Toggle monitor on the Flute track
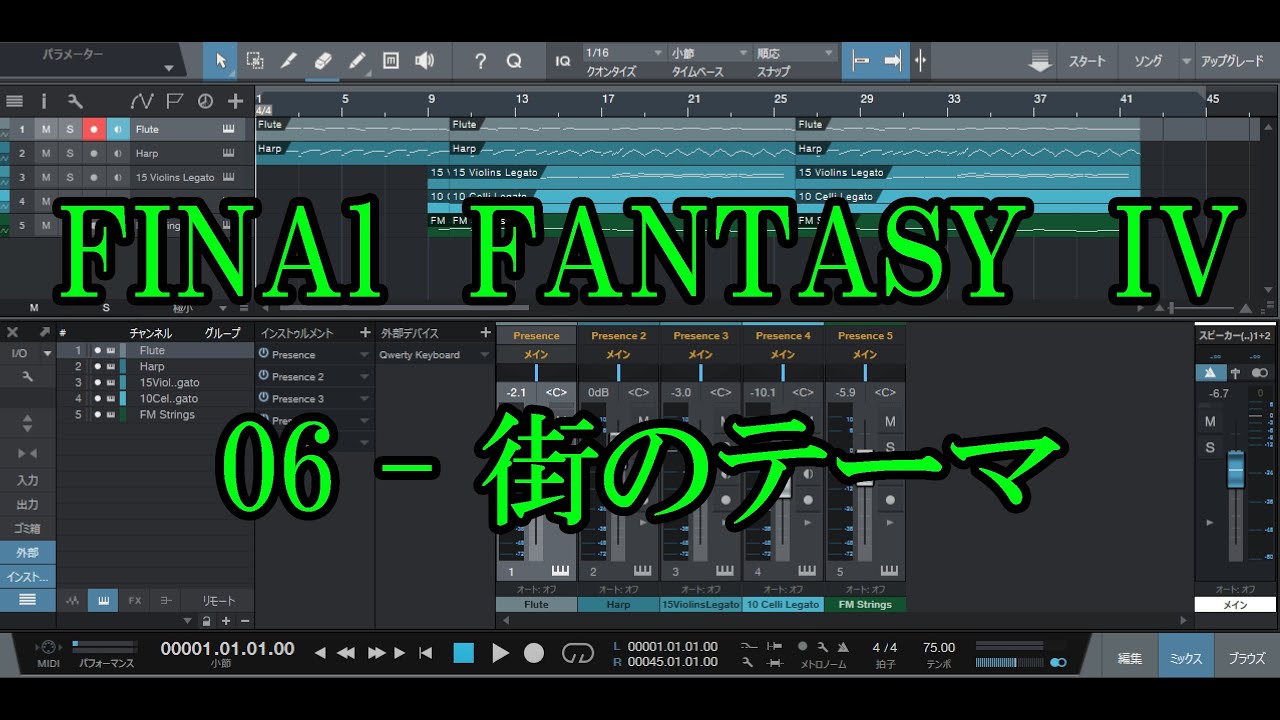1280x720 pixels. tap(118, 129)
